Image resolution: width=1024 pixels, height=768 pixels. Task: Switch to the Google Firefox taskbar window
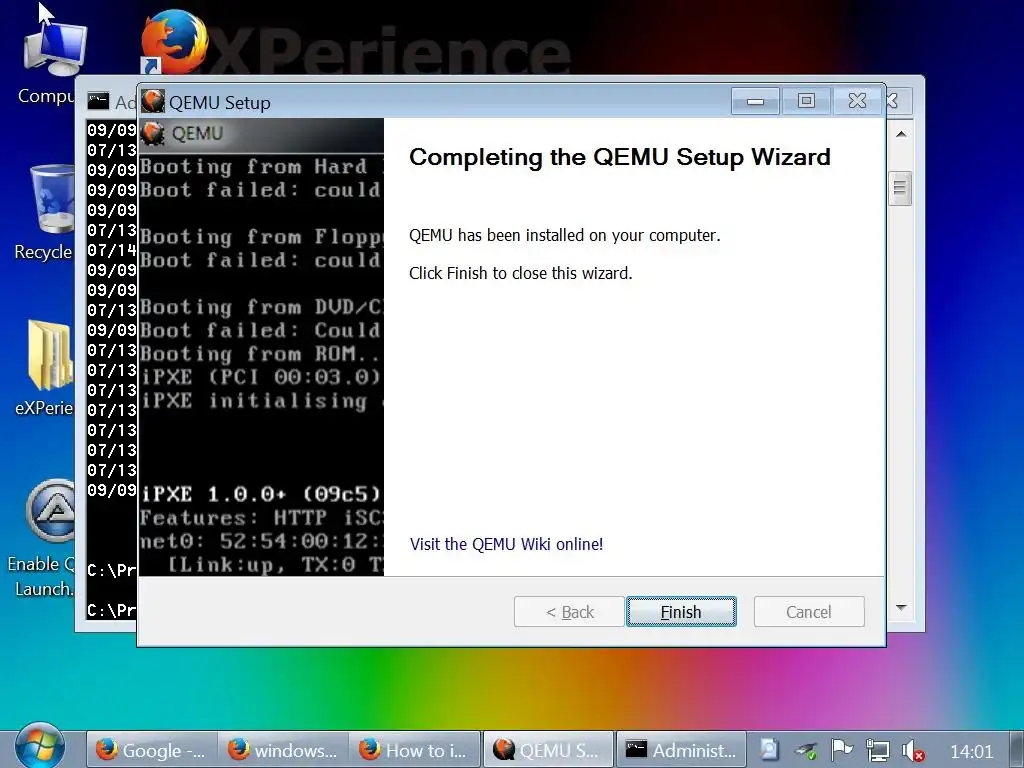[152, 750]
